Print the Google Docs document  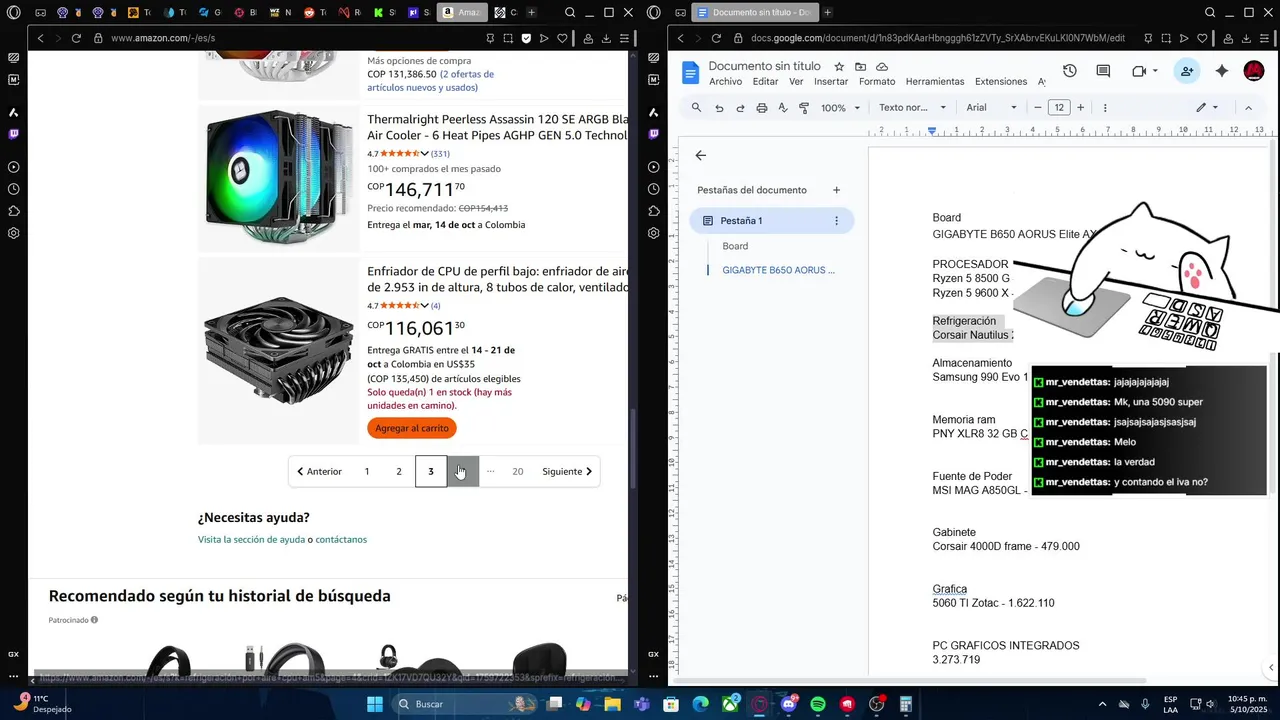762,108
